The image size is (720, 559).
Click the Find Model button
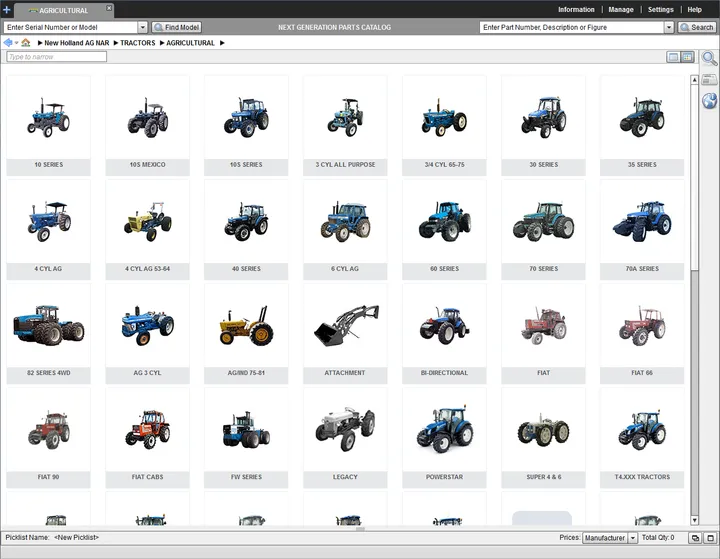click(x=177, y=27)
